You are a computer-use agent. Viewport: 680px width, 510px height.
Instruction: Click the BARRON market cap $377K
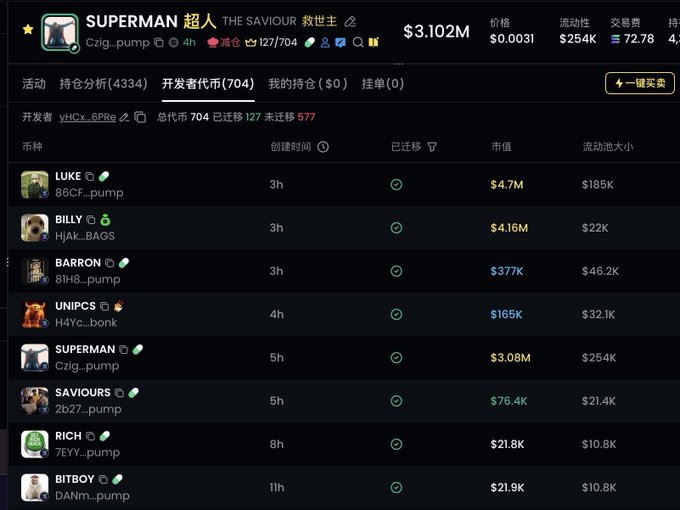tap(507, 271)
